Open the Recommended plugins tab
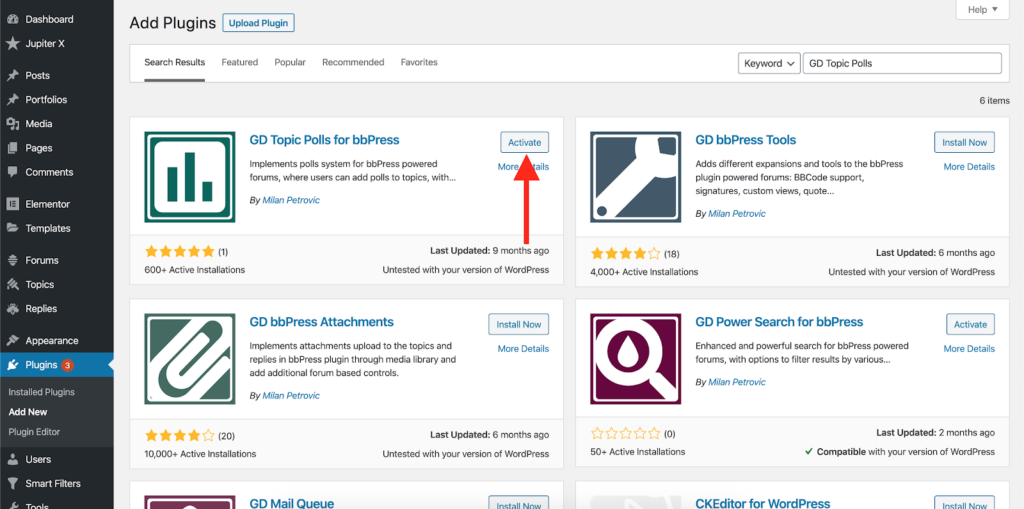 [353, 62]
